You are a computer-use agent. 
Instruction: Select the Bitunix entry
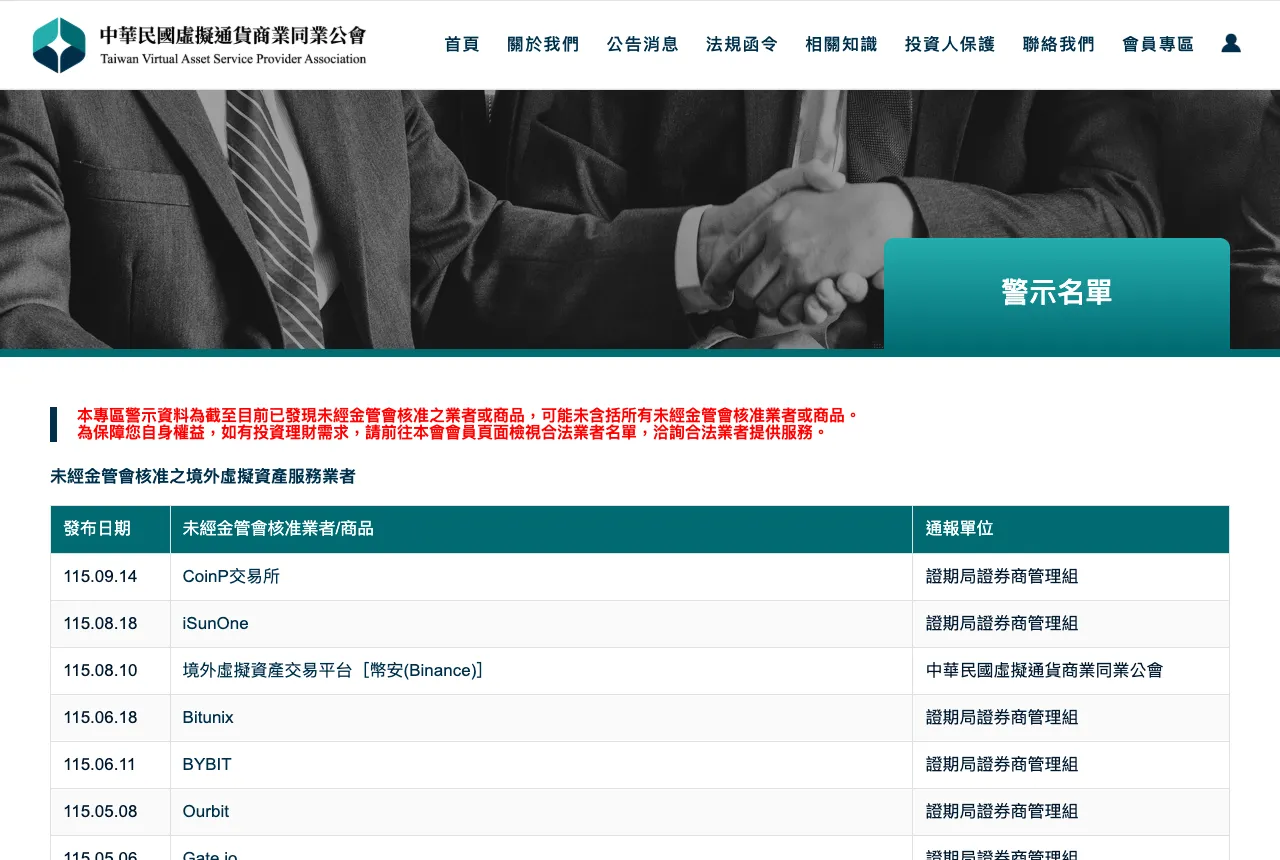click(x=208, y=717)
